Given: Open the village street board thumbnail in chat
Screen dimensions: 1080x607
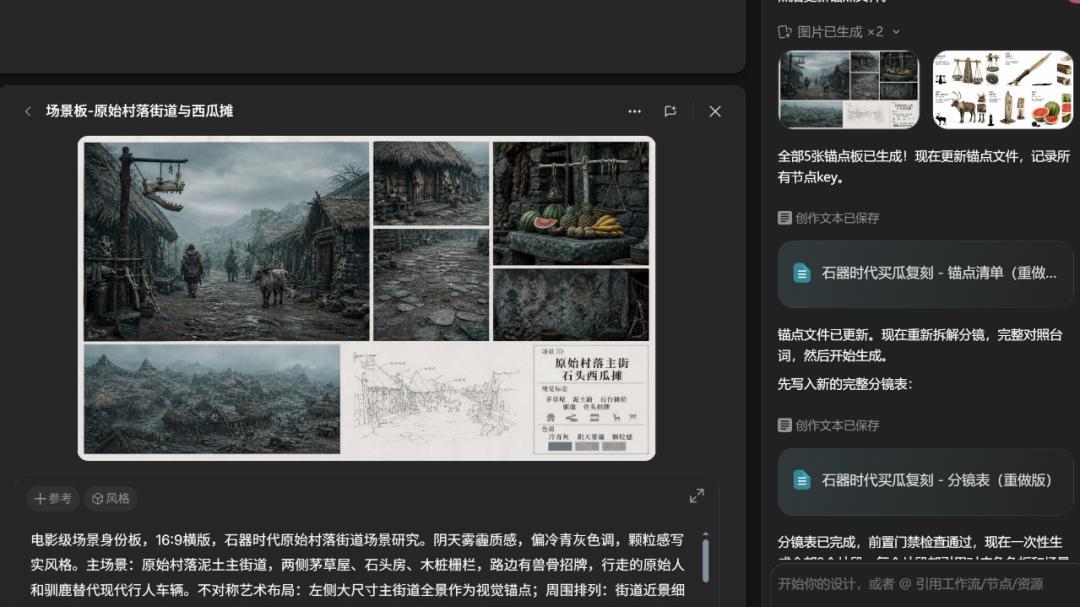Looking at the screenshot, I should [849, 90].
